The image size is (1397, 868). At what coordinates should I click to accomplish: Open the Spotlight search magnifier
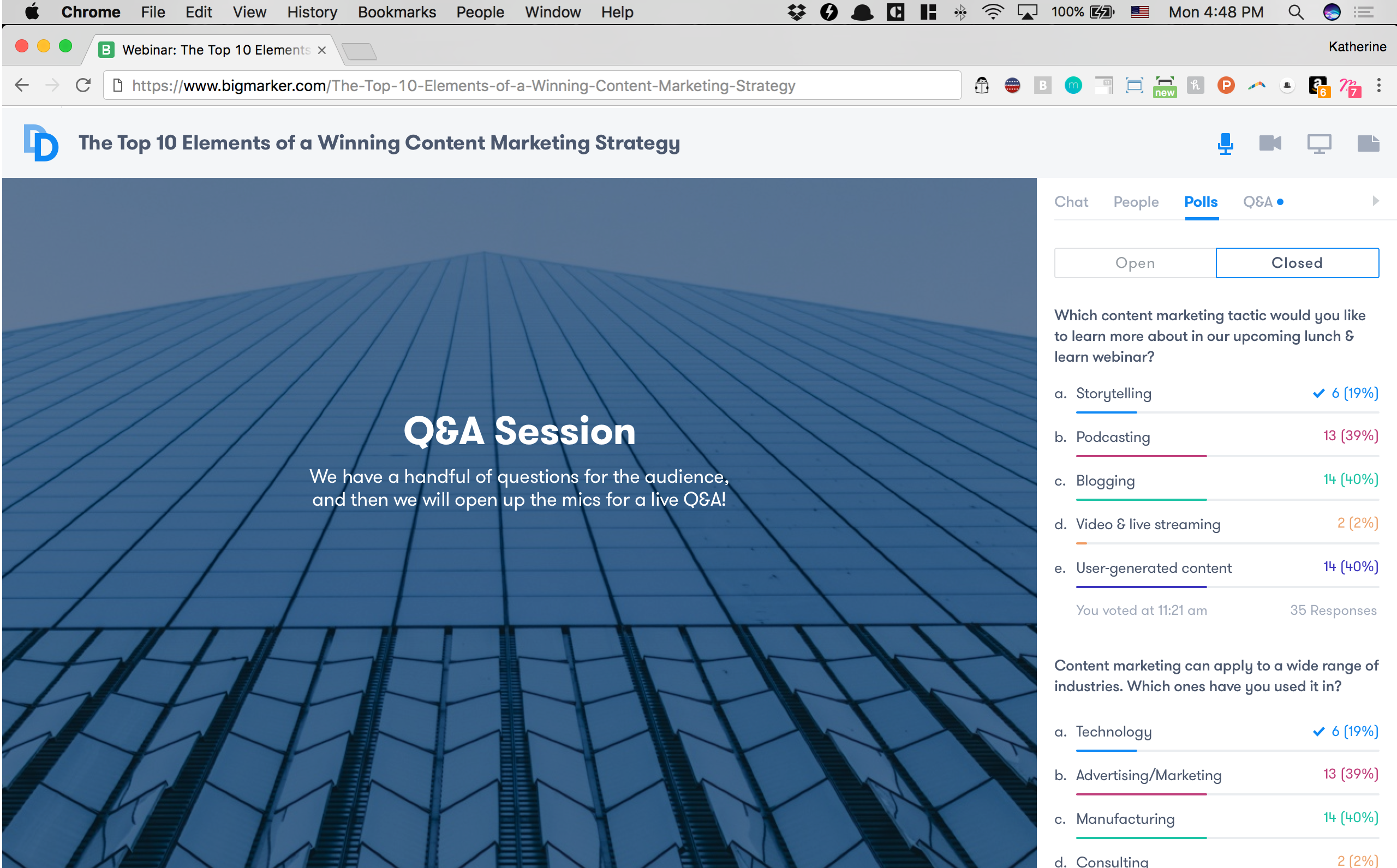pyautogui.click(x=1295, y=12)
